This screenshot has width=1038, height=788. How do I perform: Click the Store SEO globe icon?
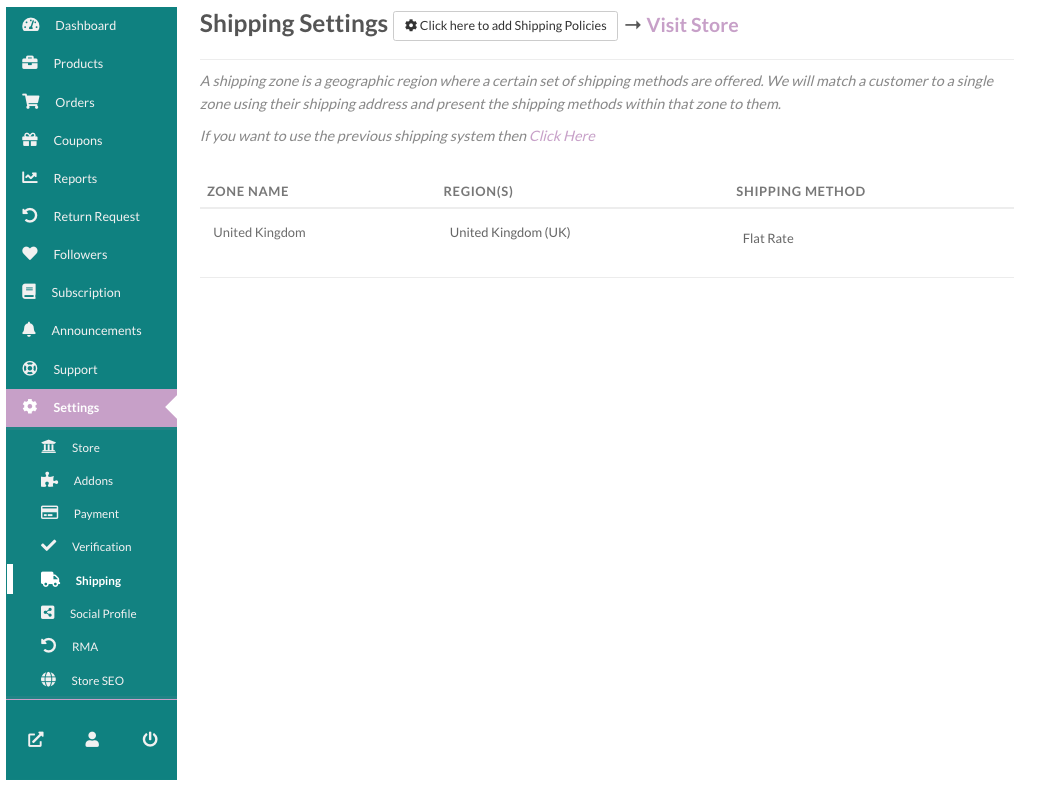(x=48, y=679)
